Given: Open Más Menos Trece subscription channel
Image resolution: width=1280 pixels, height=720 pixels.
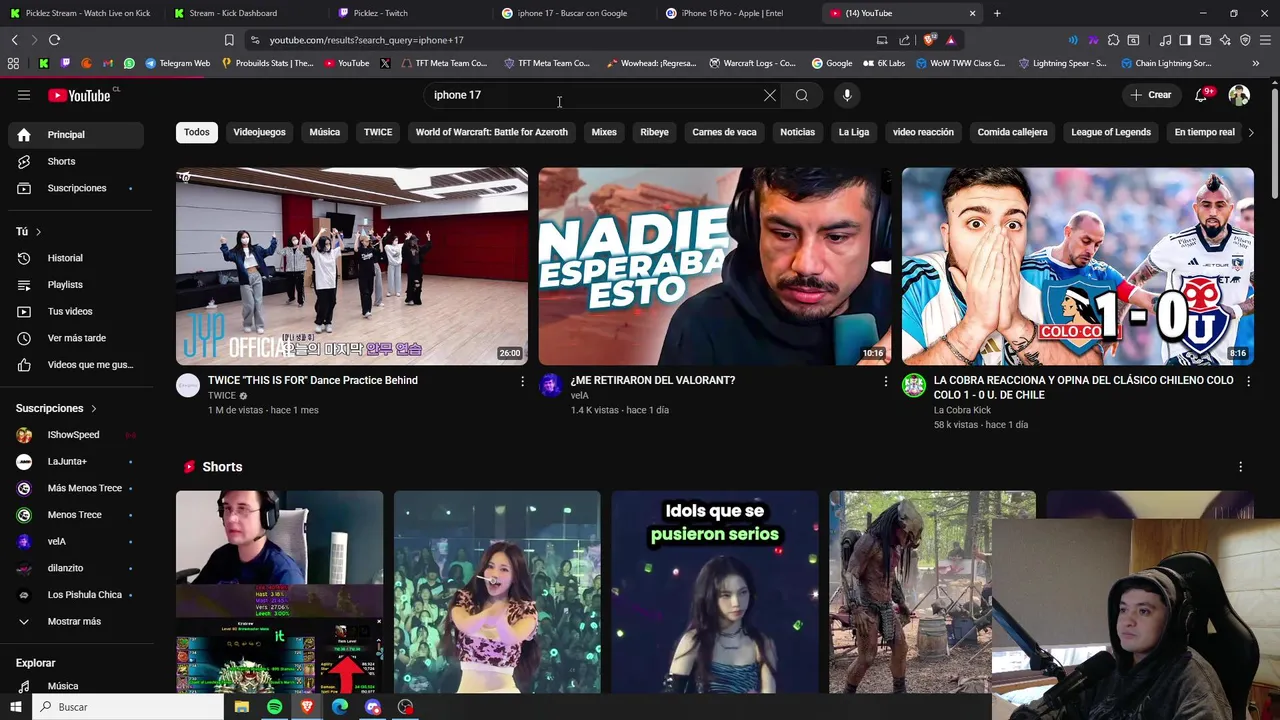Looking at the screenshot, I should tap(74, 488).
